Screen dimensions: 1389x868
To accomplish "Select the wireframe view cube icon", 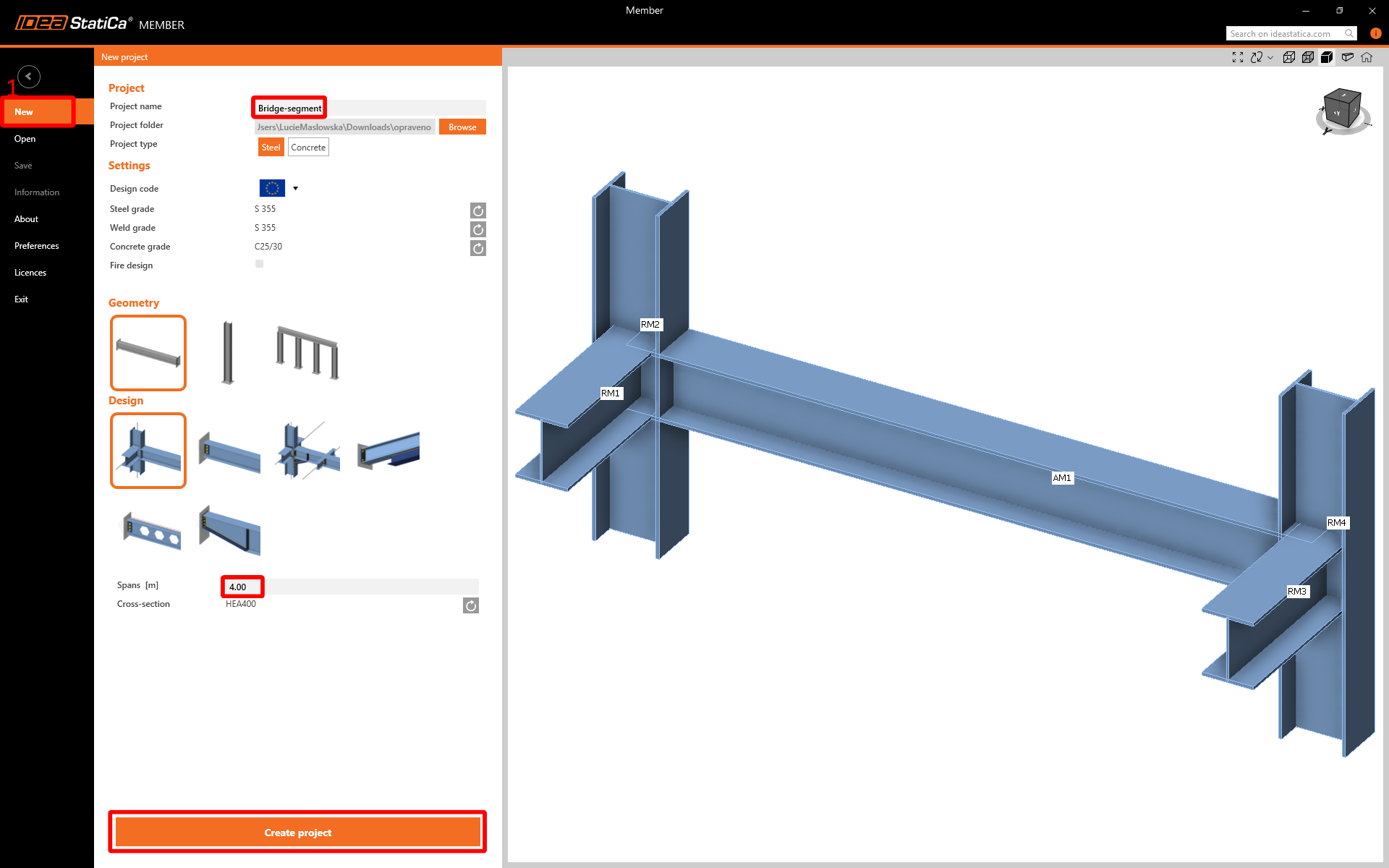I will point(1289,57).
